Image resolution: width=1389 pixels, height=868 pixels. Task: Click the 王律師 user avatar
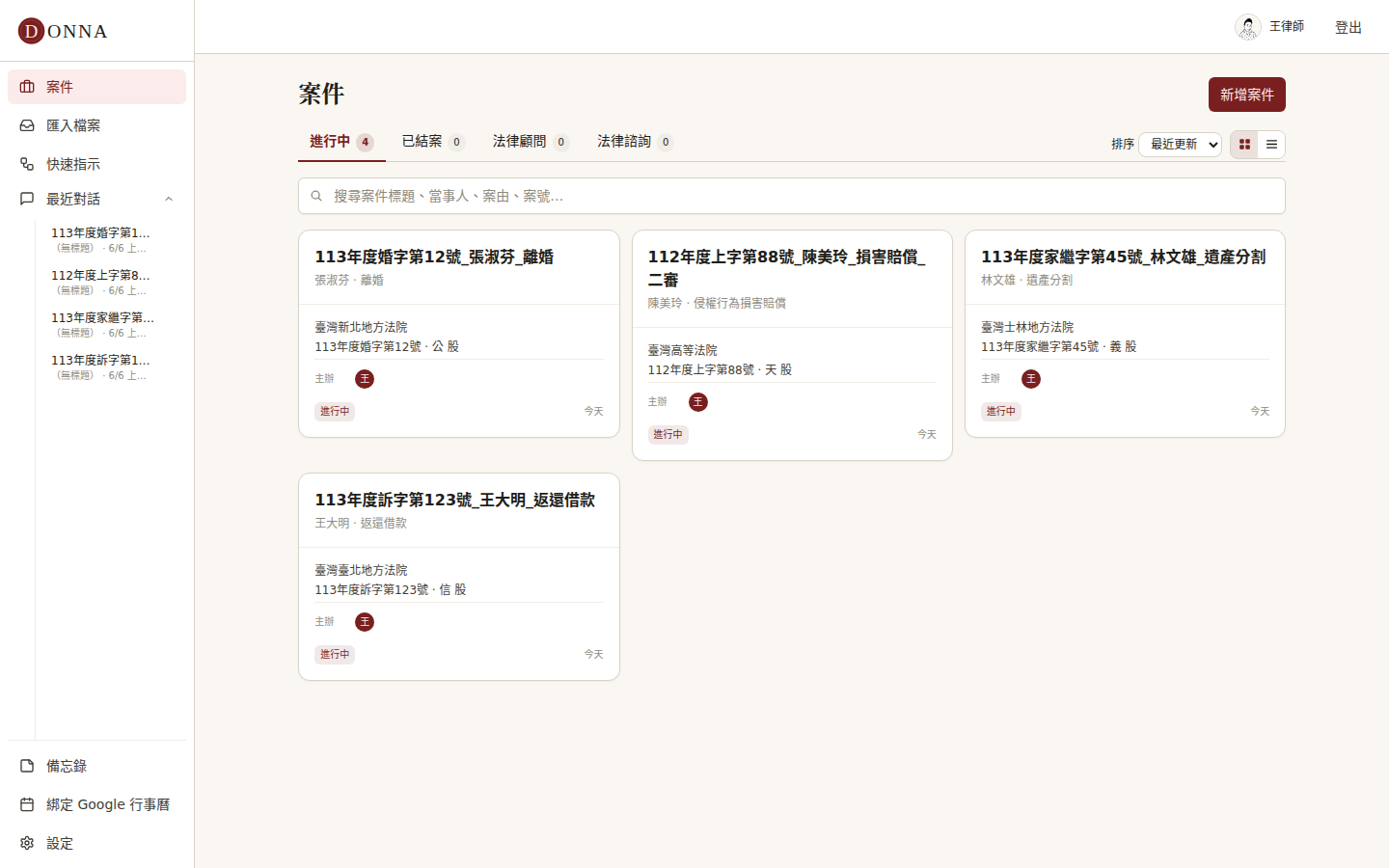click(1247, 27)
